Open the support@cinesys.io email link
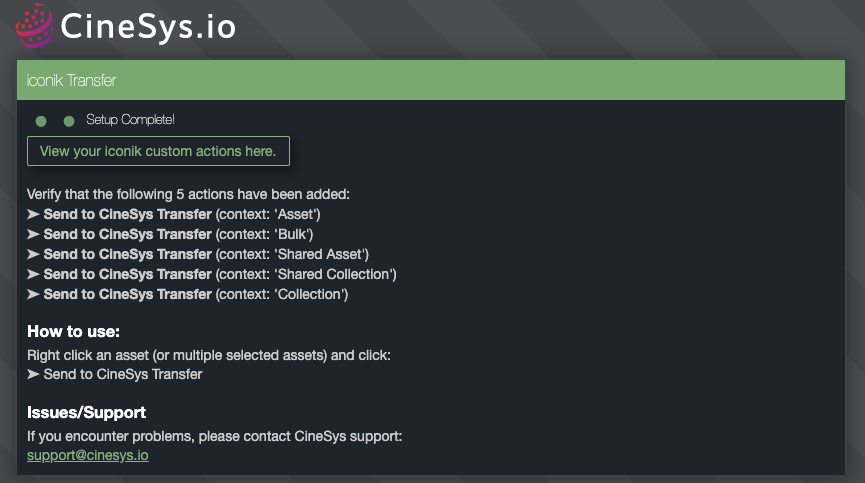Image resolution: width=865 pixels, height=483 pixels. click(87, 455)
